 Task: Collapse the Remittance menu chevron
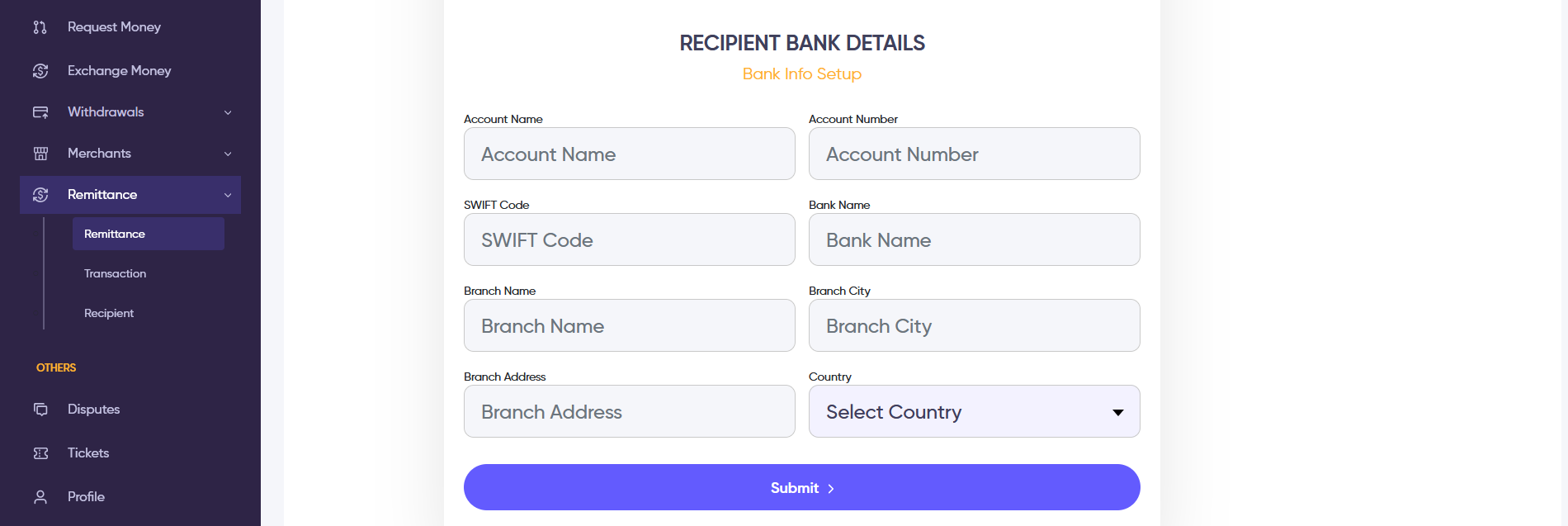(x=228, y=195)
